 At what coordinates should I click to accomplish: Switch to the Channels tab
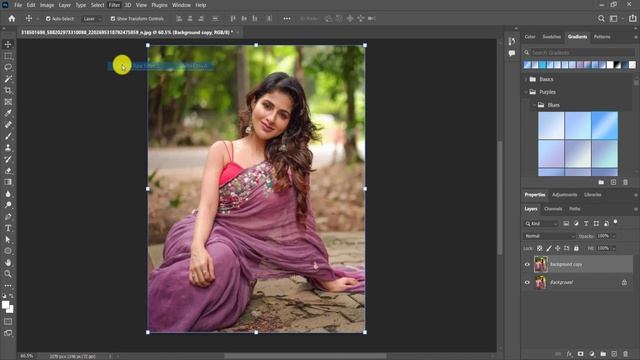pos(553,209)
